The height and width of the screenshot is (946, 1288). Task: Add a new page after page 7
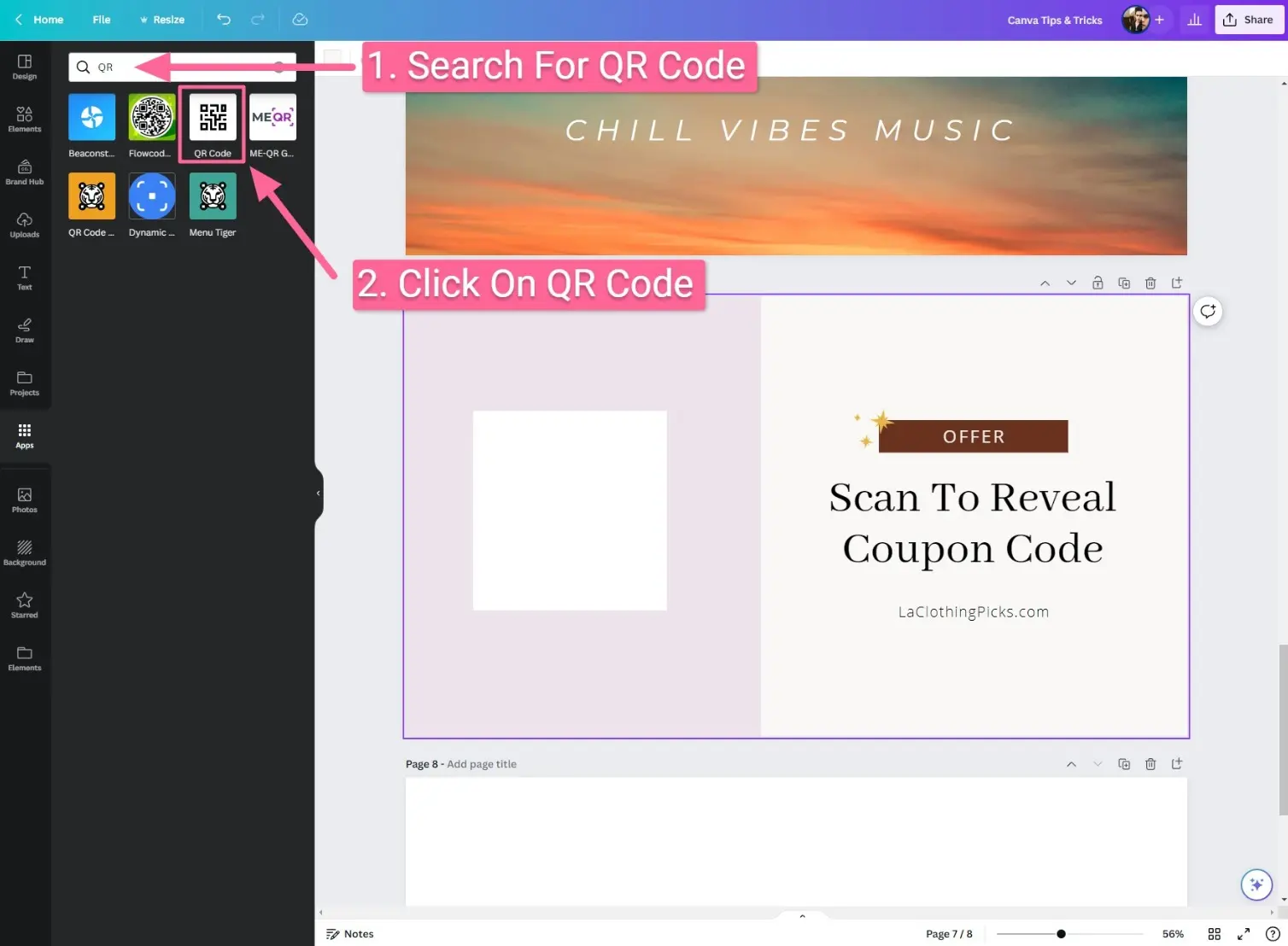1177,283
